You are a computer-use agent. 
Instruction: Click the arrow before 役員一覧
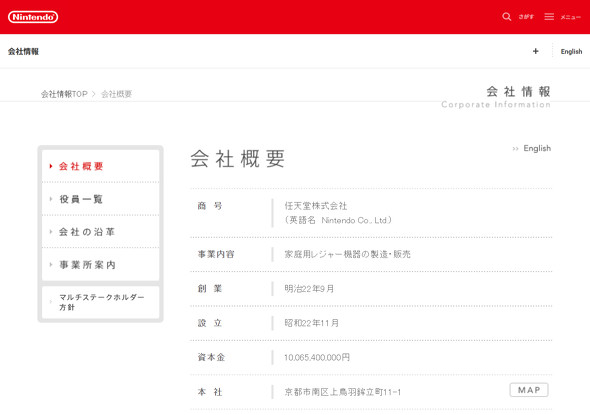click(x=51, y=199)
